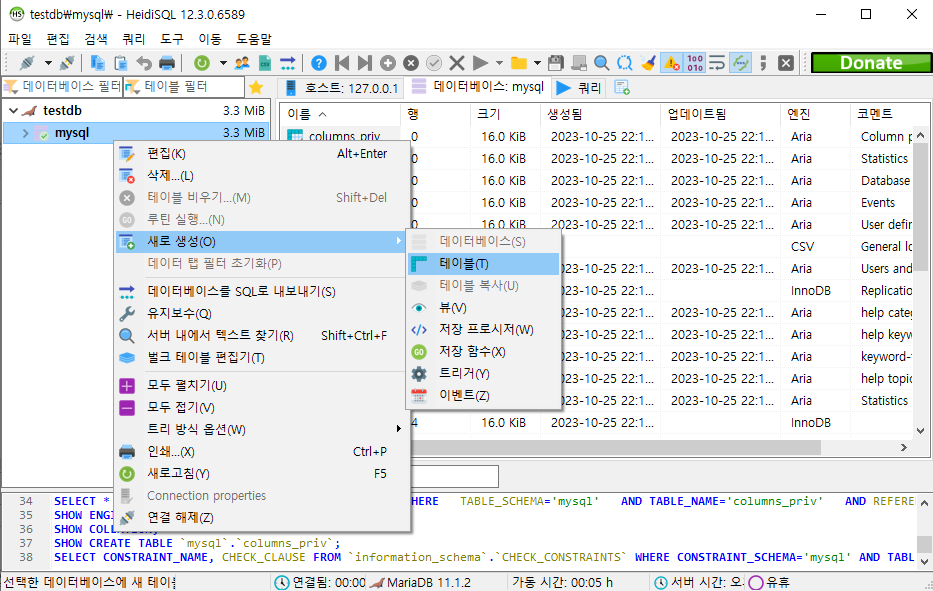Sort table list by 이름 column header
933x591 pixels.
[x=340, y=114]
